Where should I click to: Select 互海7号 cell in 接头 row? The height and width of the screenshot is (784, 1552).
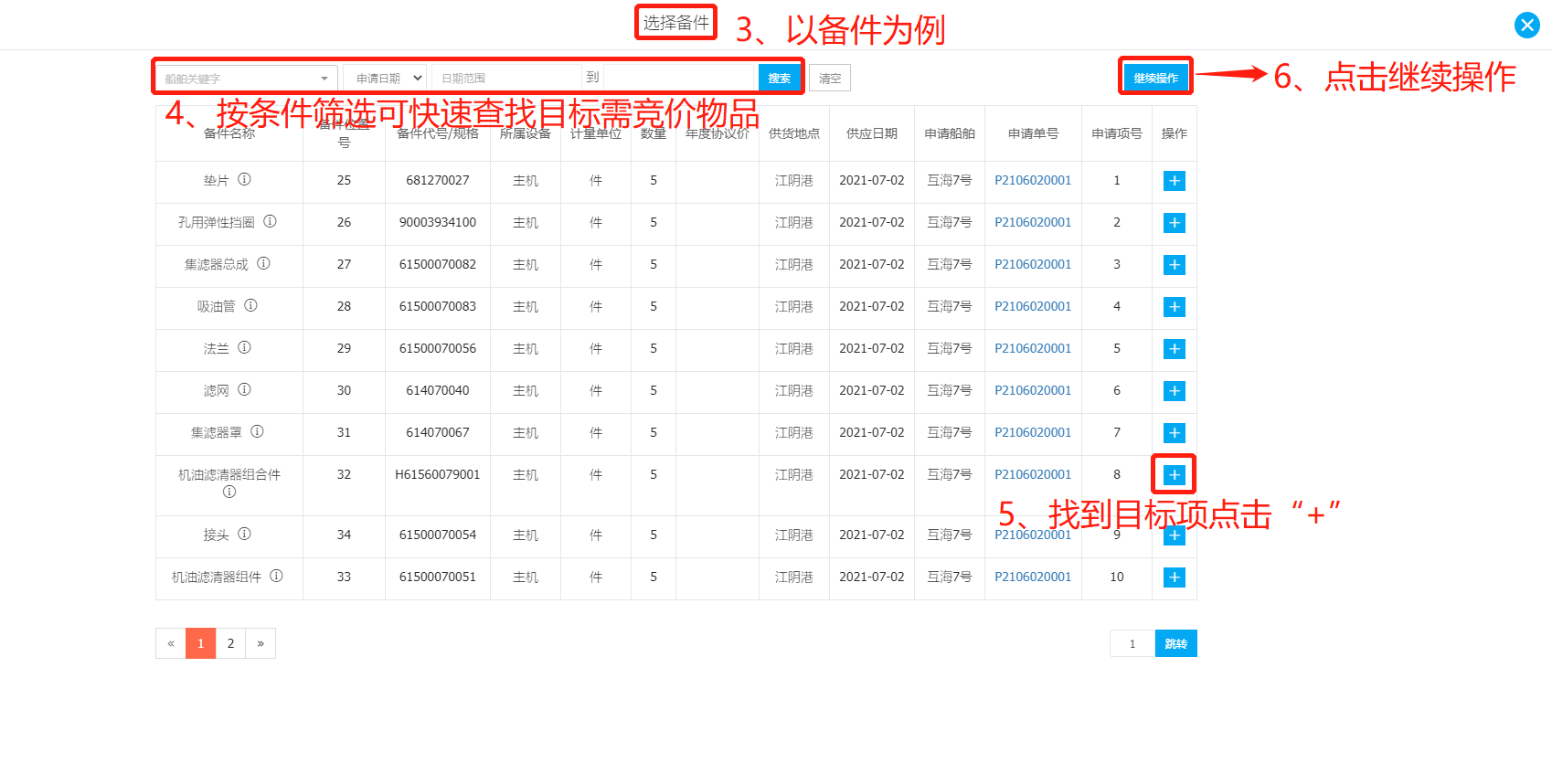click(950, 535)
